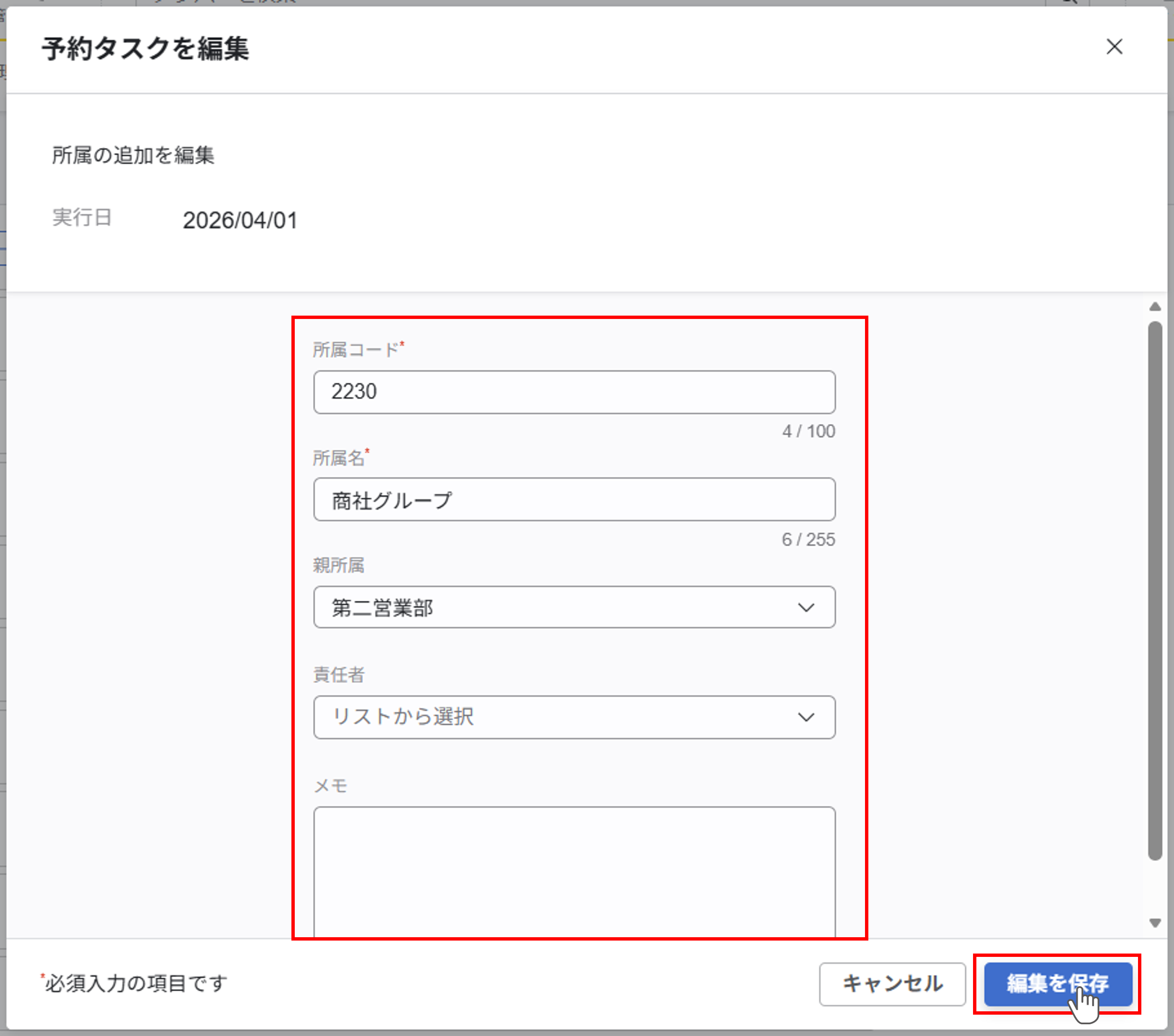
Task: Click the 予約タスクを編集 dialog title
Action: click(x=145, y=48)
